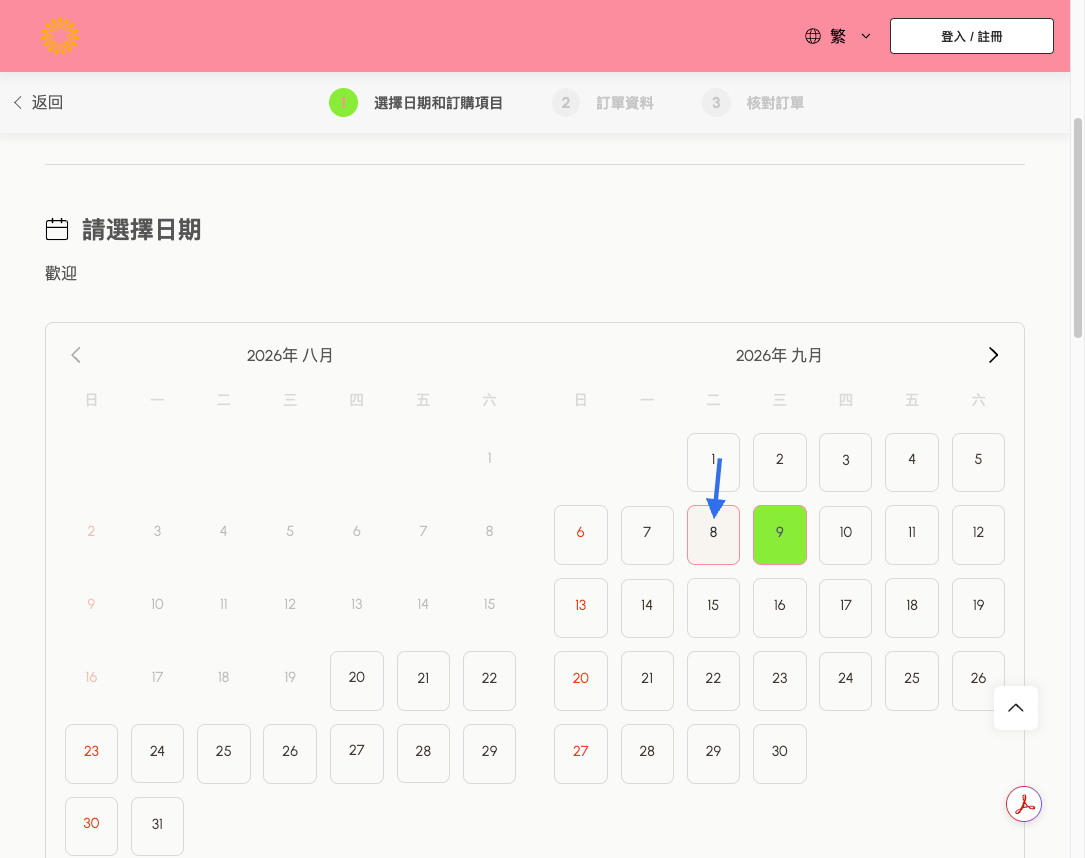Select August 20 in the calendar
Viewport: 1085px width, 858px height.
(356, 680)
